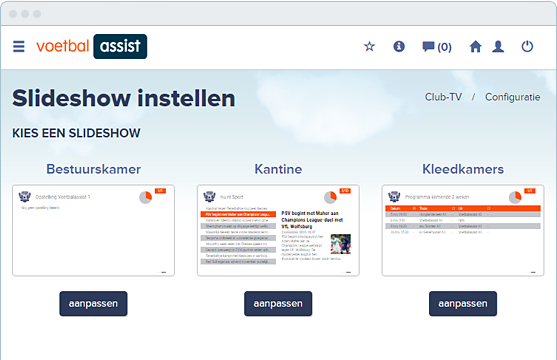The image size is (557, 360).
Task: Select the Kantine slideshow thumbnail
Action: coord(278,230)
